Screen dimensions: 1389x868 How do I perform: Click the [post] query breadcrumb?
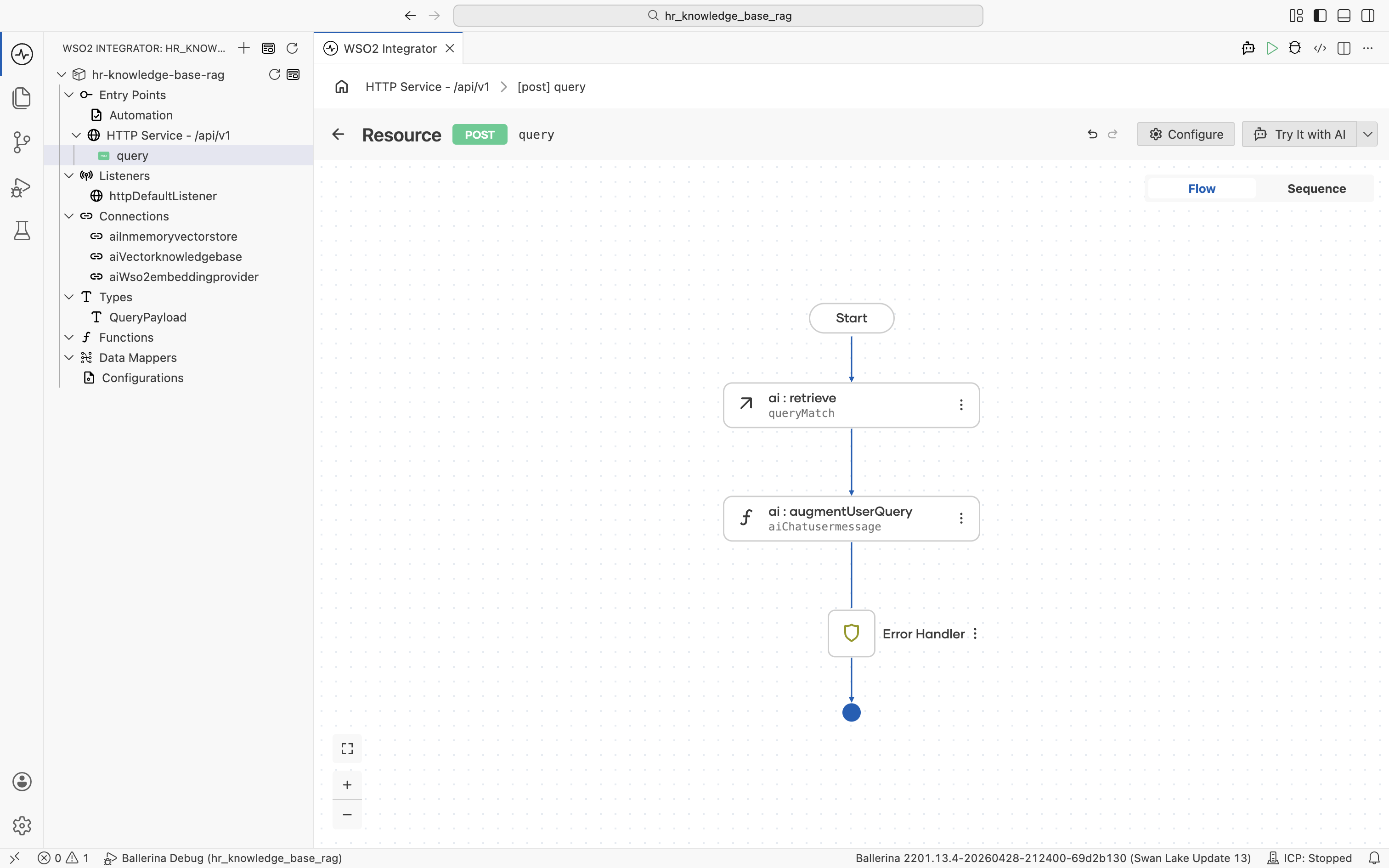click(551, 87)
